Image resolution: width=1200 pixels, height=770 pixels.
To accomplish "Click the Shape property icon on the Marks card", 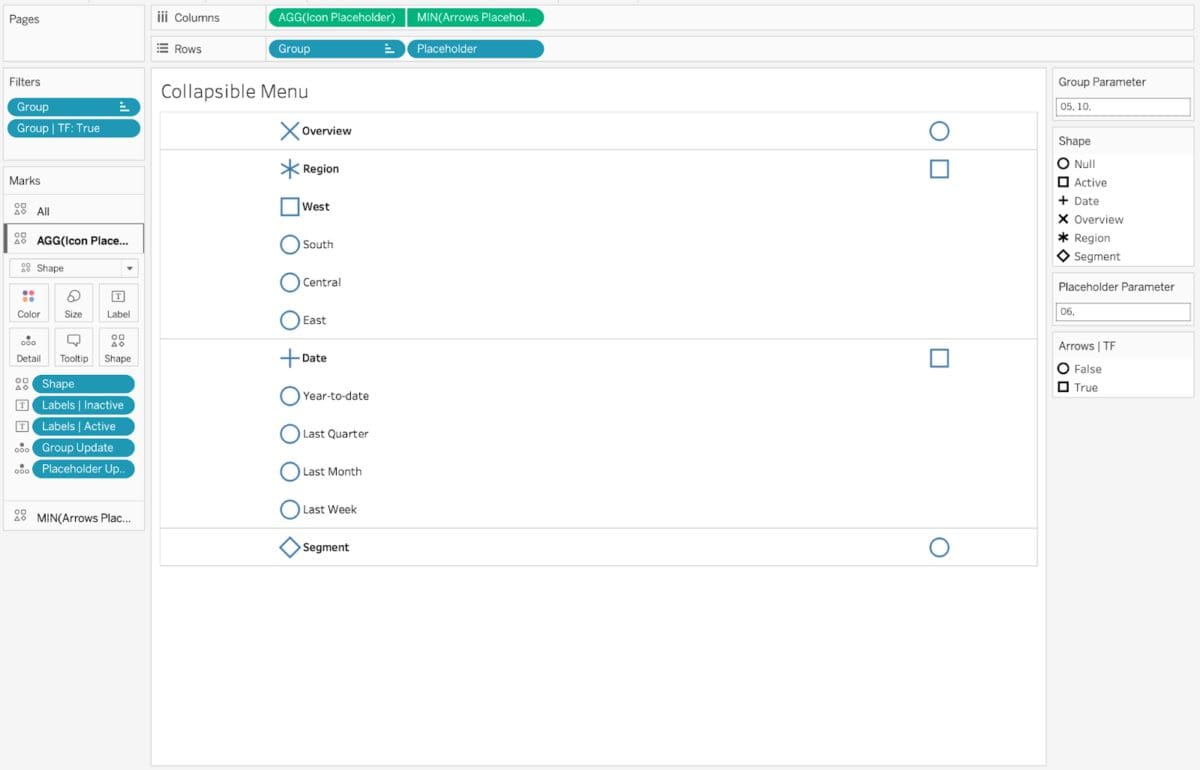I will [x=118, y=346].
